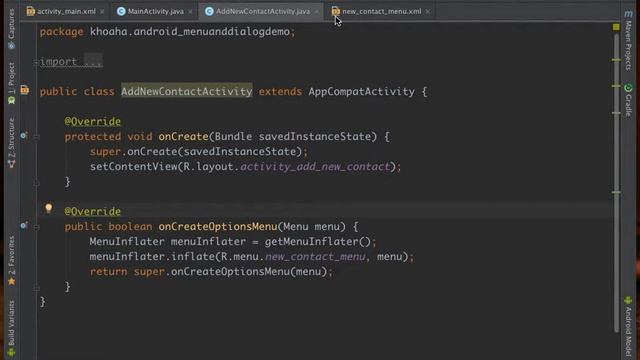Open the Structure tool window
640x360 pixels.
[x=11, y=143]
